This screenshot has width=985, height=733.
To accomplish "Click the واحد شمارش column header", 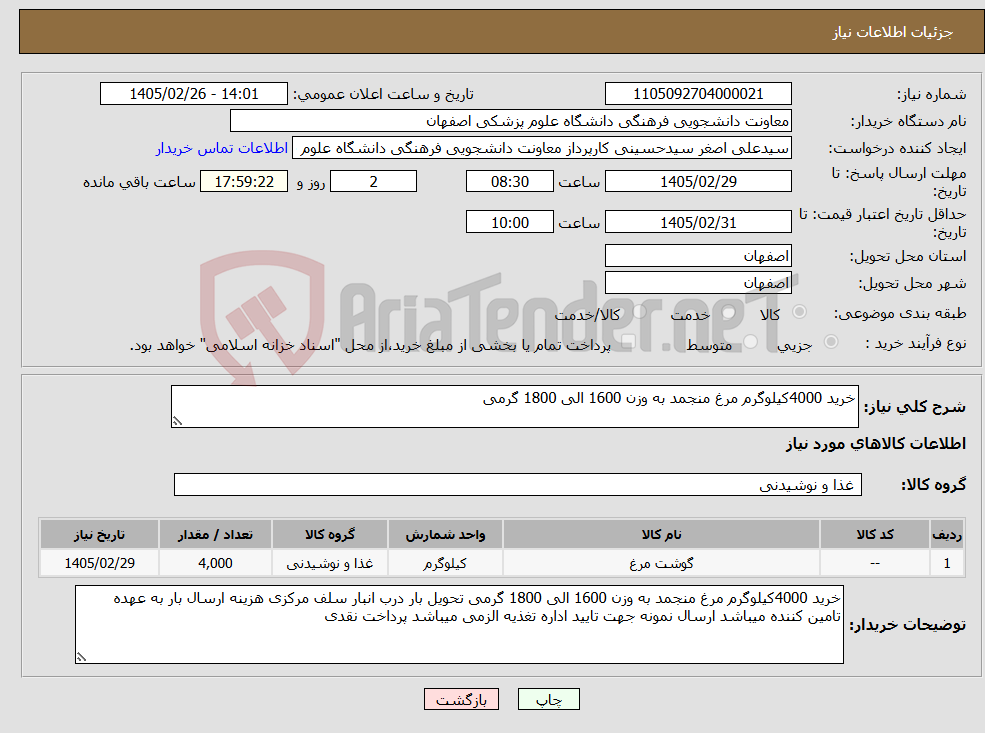I will click(445, 535).
